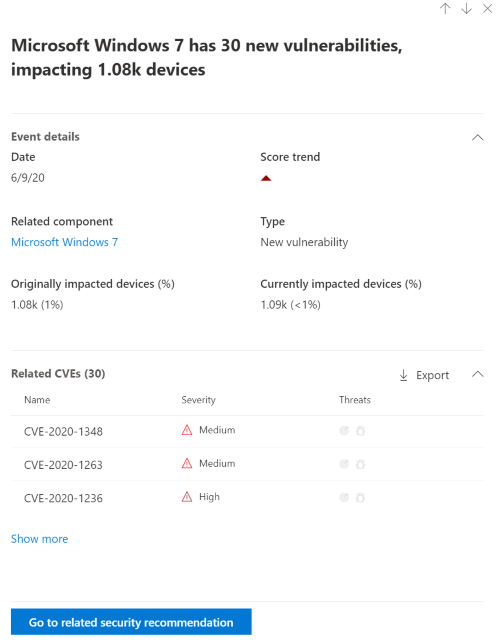Click the red score trend triangle indicator

(x=266, y=178)
